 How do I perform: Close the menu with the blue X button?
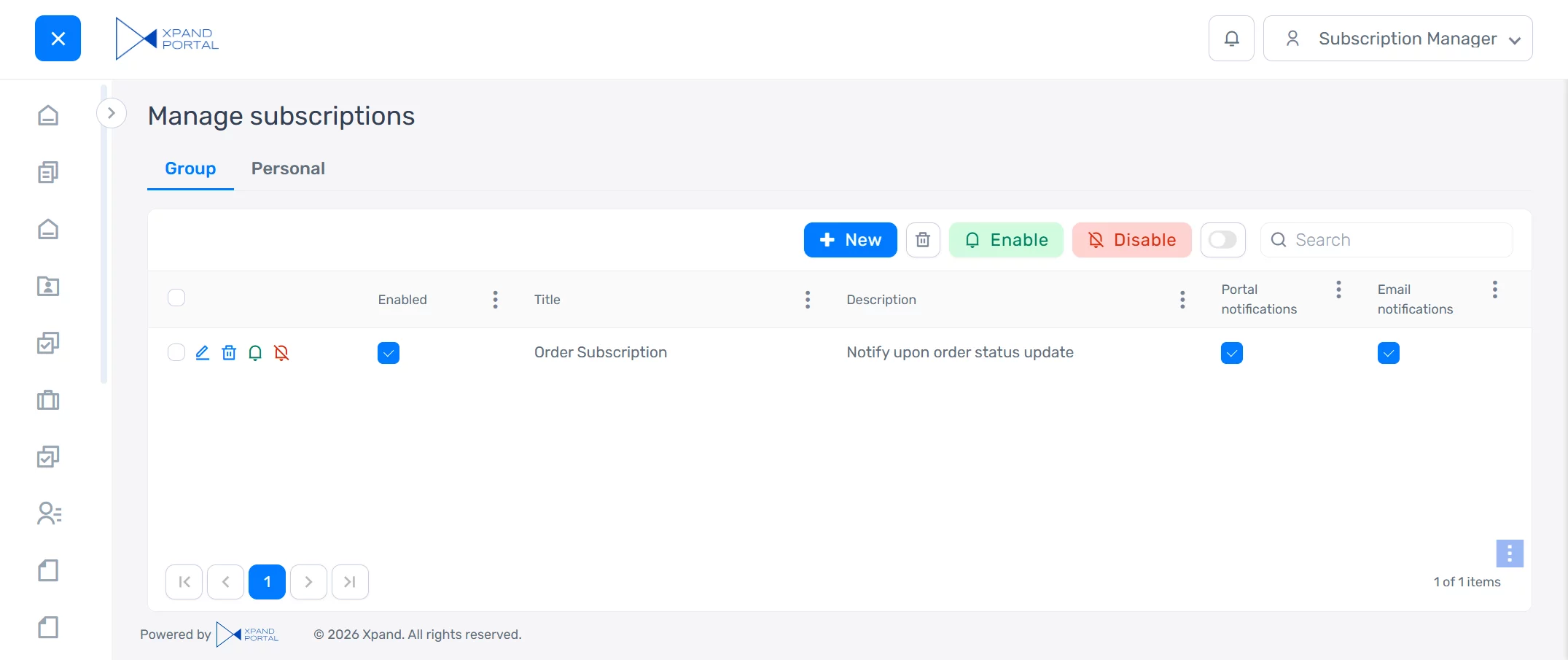tap(58, 39)
